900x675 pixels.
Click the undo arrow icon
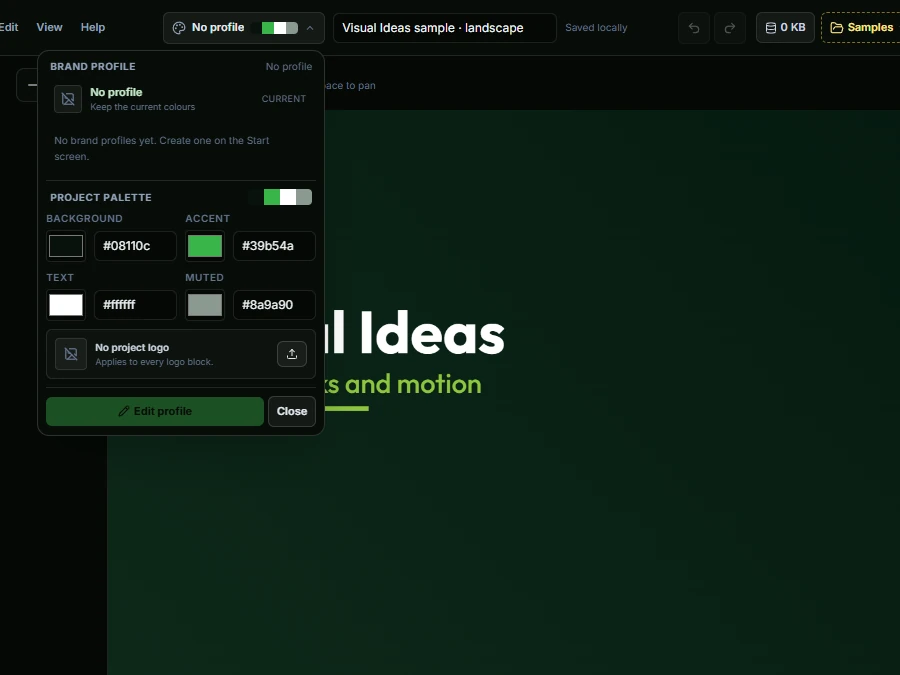tap(694, 28)
